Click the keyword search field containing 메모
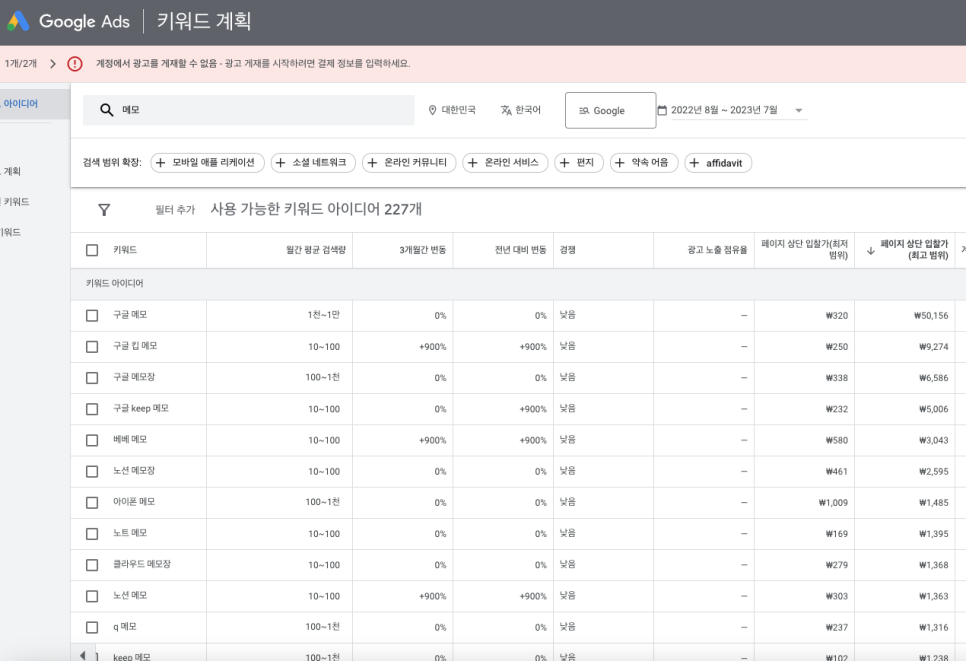966x661 pixels. (248, 110)
